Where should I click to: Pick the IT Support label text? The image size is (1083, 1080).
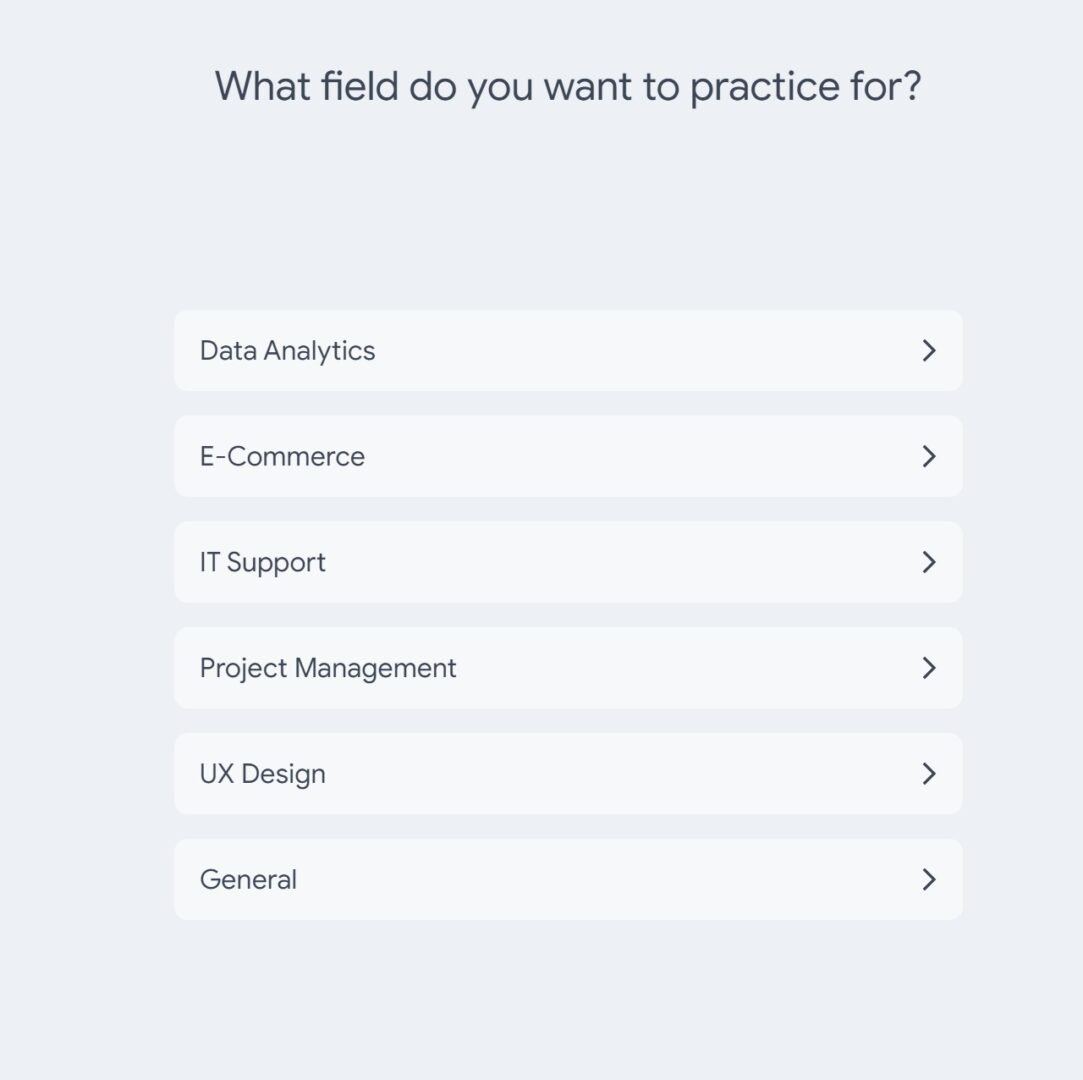[x=262, y=563]
